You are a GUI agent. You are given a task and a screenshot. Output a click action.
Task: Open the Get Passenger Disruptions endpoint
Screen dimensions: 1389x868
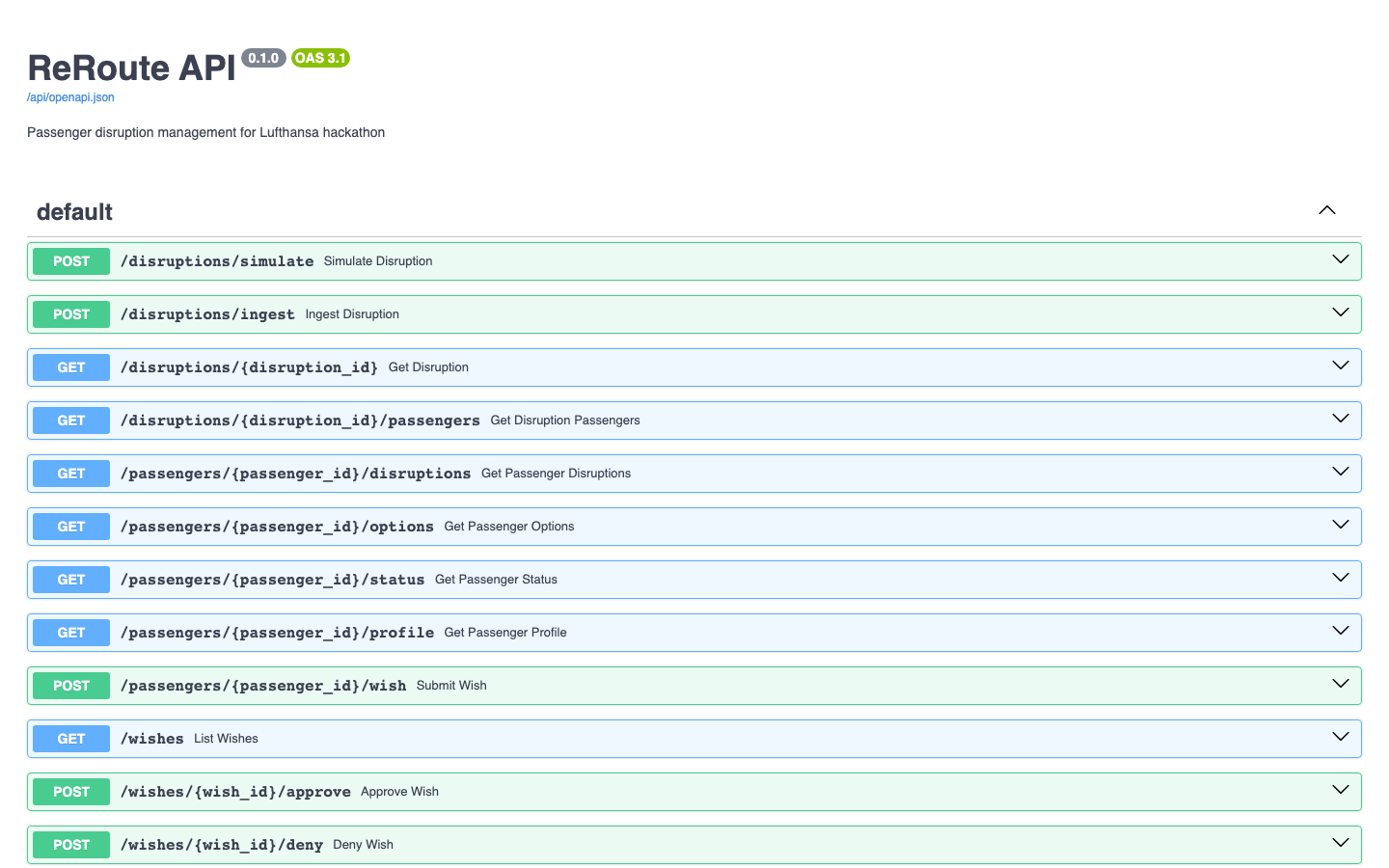[x=675, y=473]
